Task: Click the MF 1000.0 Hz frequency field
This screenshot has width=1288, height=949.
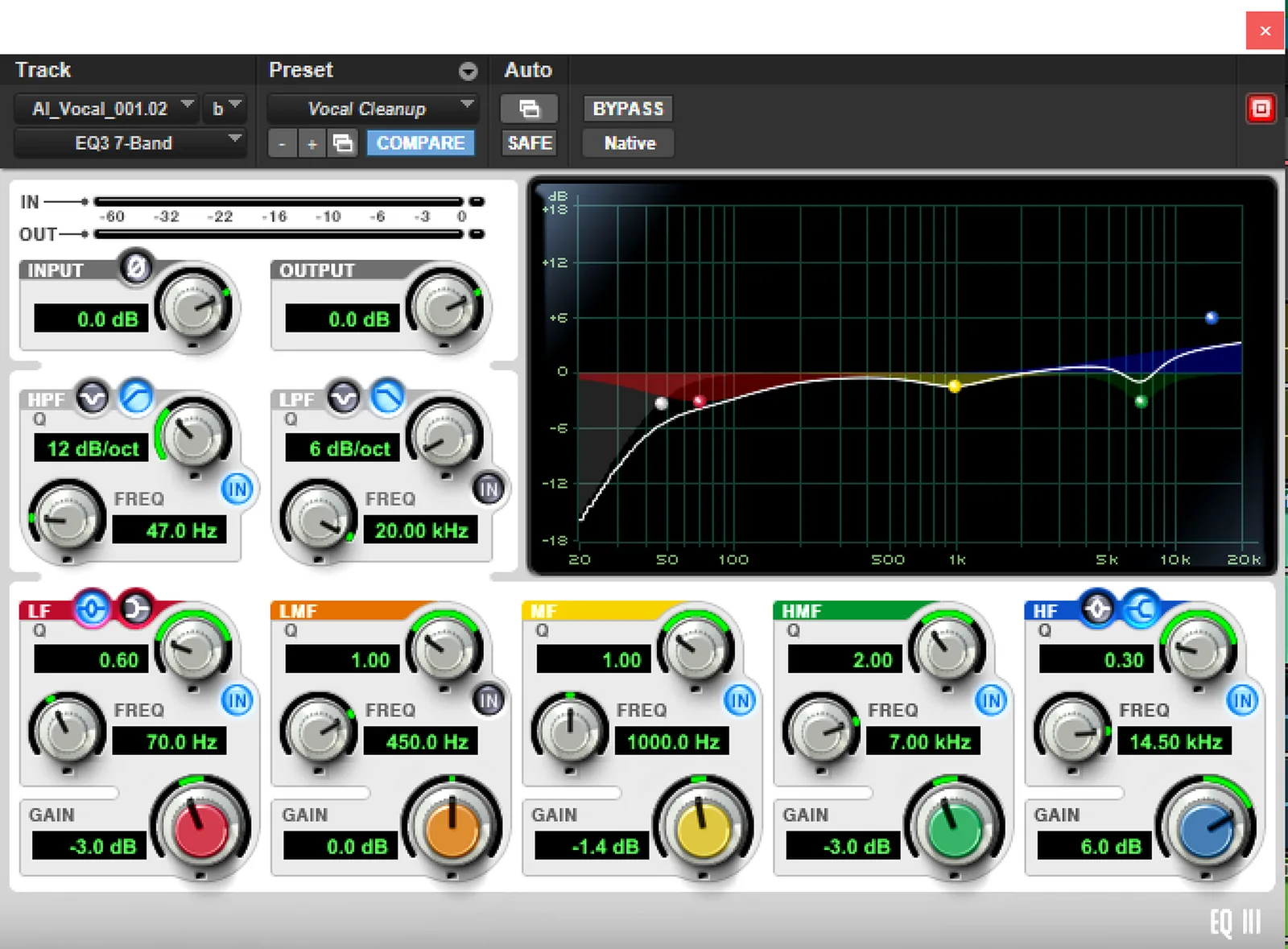Action: (672, 741)
